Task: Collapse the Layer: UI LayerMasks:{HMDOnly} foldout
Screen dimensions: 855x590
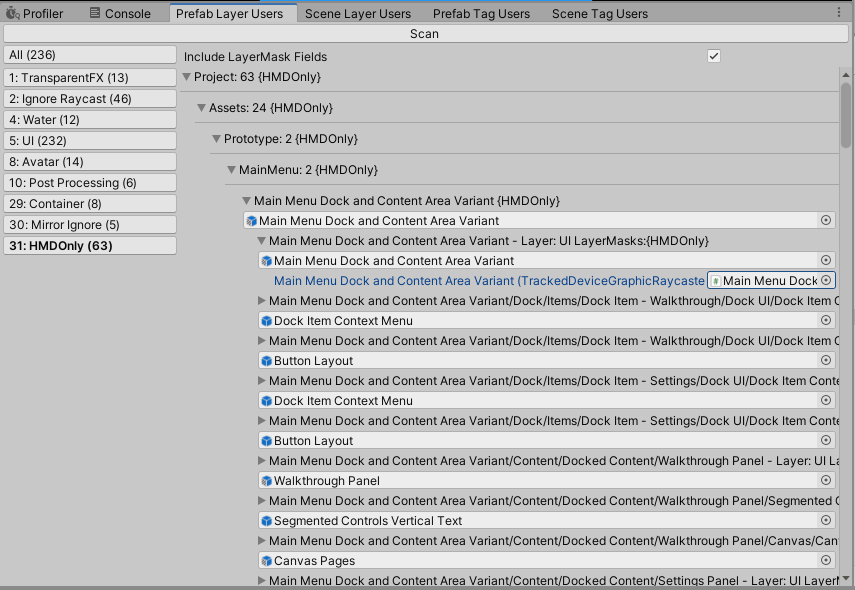Action: point(261,240)
